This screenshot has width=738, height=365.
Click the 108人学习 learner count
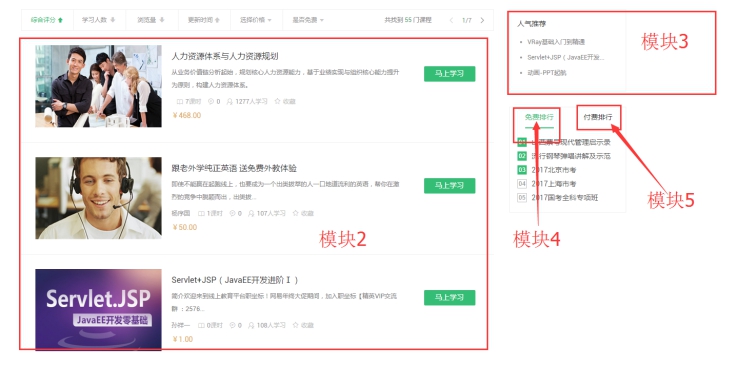271,325
